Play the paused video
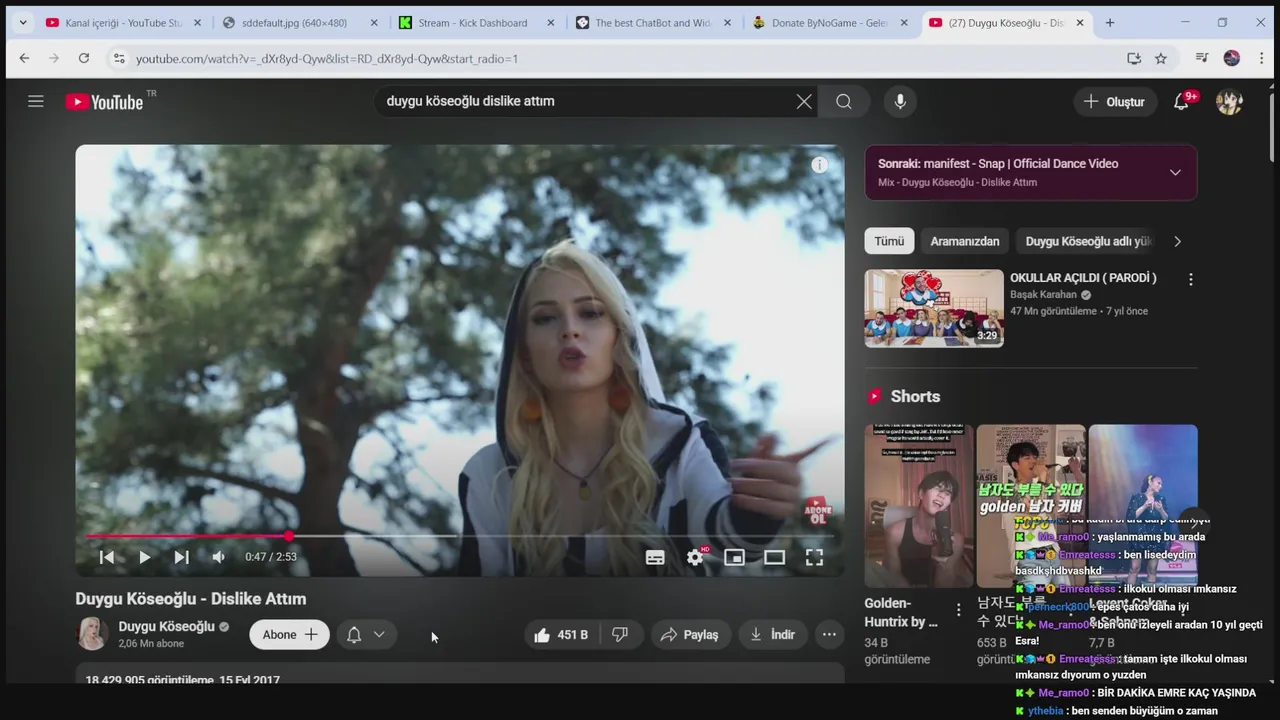 144,557
